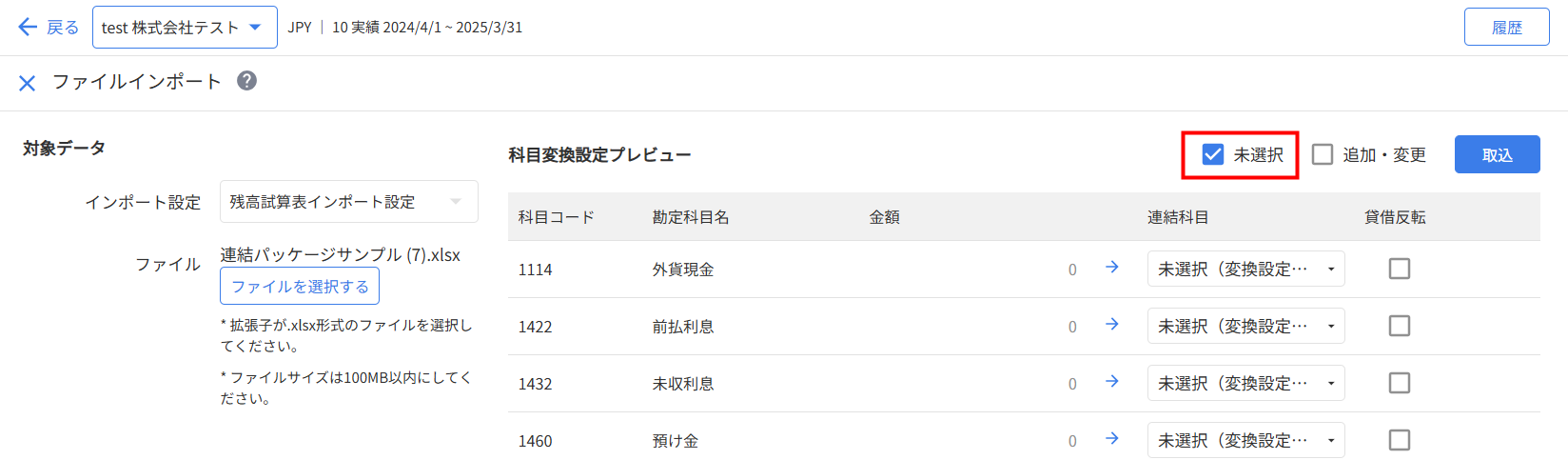Tick 貸借反転 checkbox for 前払利息
Screen dimensions: 1568x460
(x=1400, y=326)
